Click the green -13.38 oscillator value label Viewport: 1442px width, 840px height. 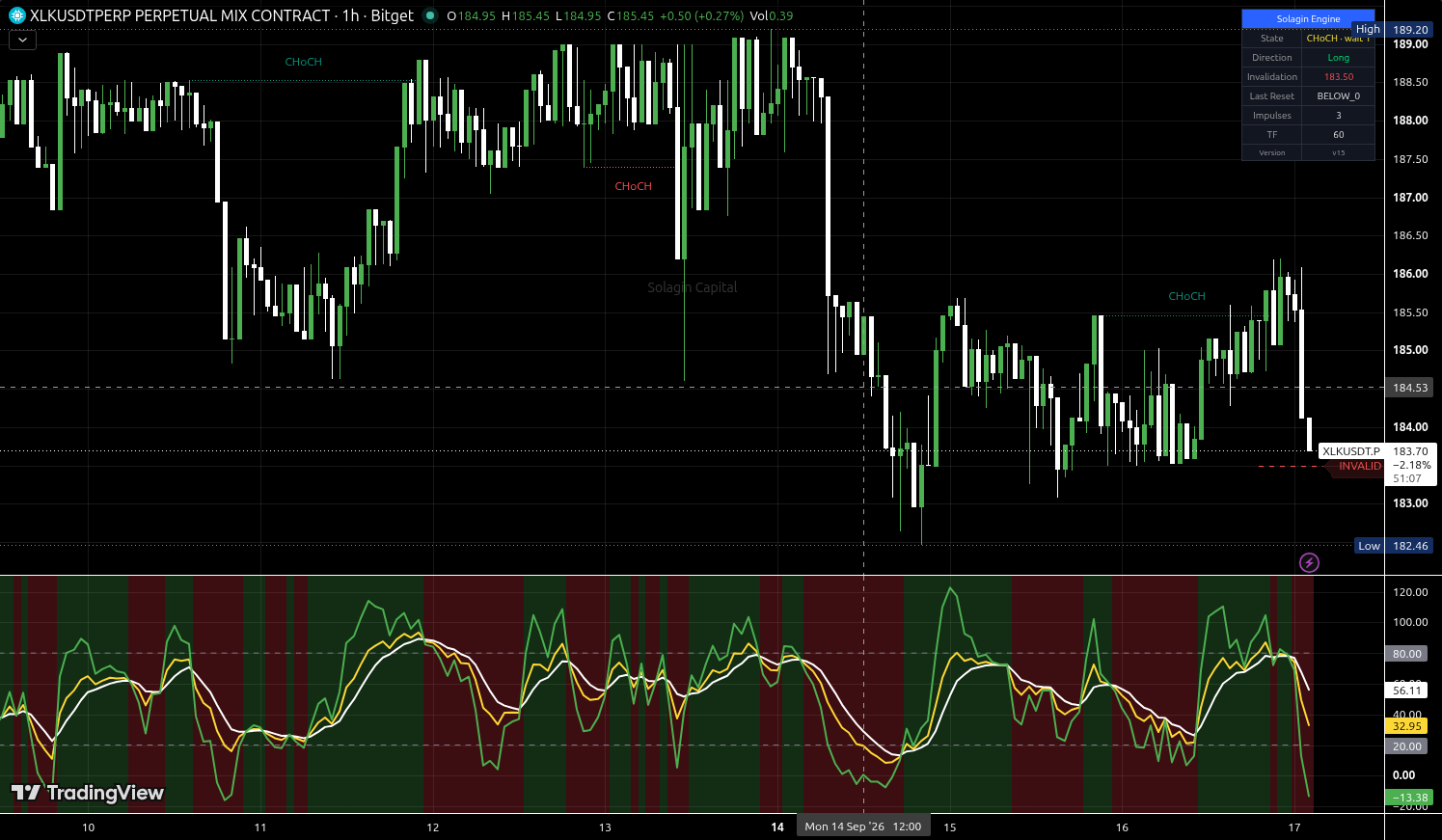pos(1409,798)
